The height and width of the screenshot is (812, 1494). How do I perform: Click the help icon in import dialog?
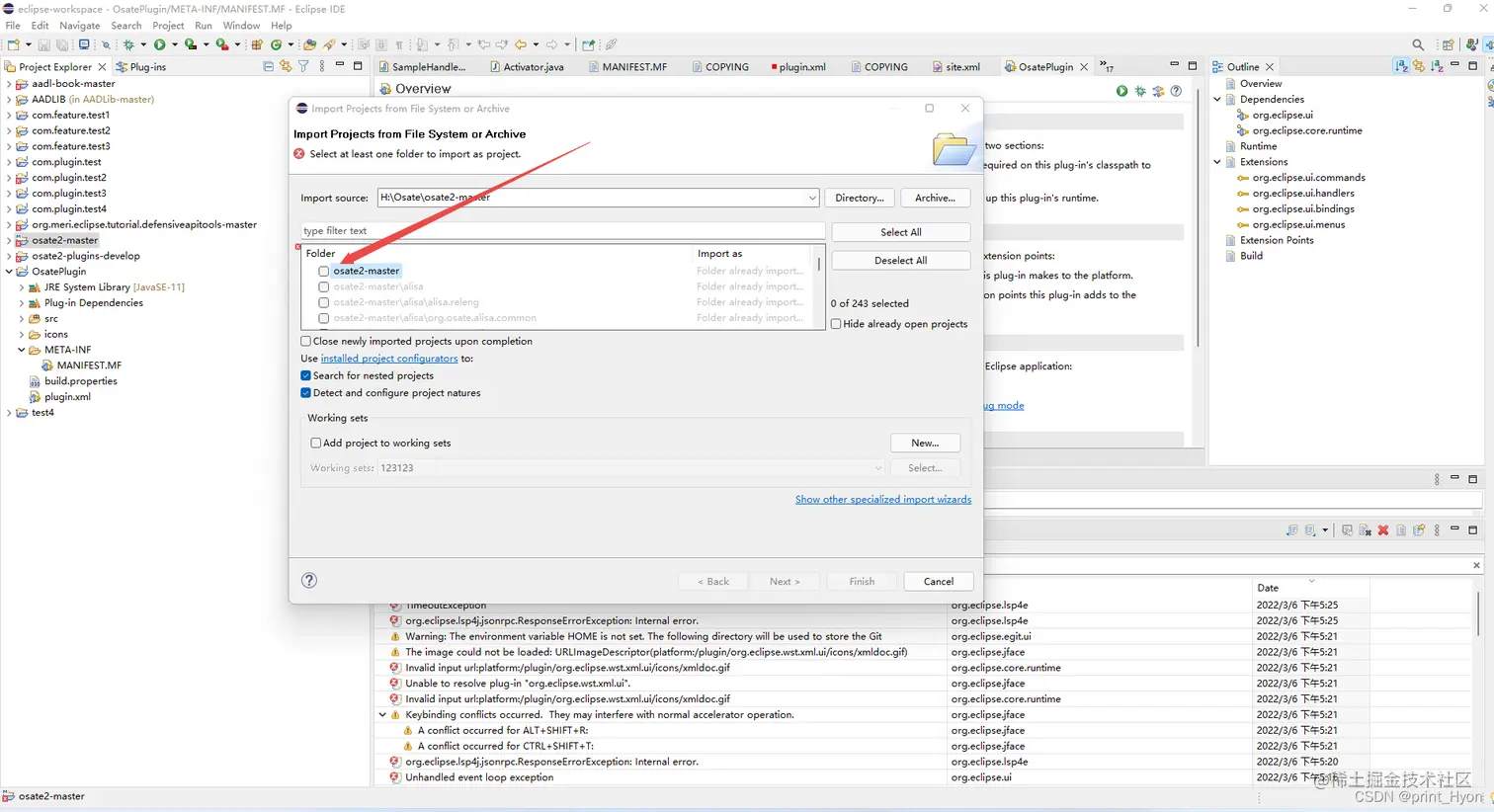point(309,580)
